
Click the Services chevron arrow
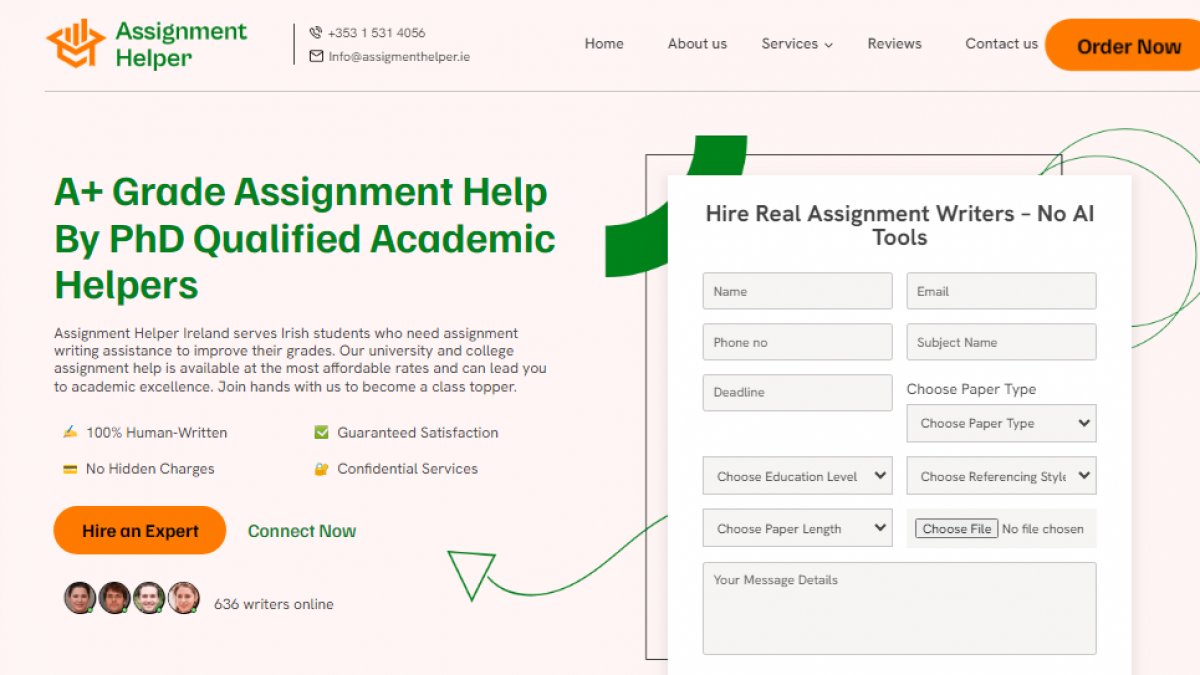click(x=828, y=45)
